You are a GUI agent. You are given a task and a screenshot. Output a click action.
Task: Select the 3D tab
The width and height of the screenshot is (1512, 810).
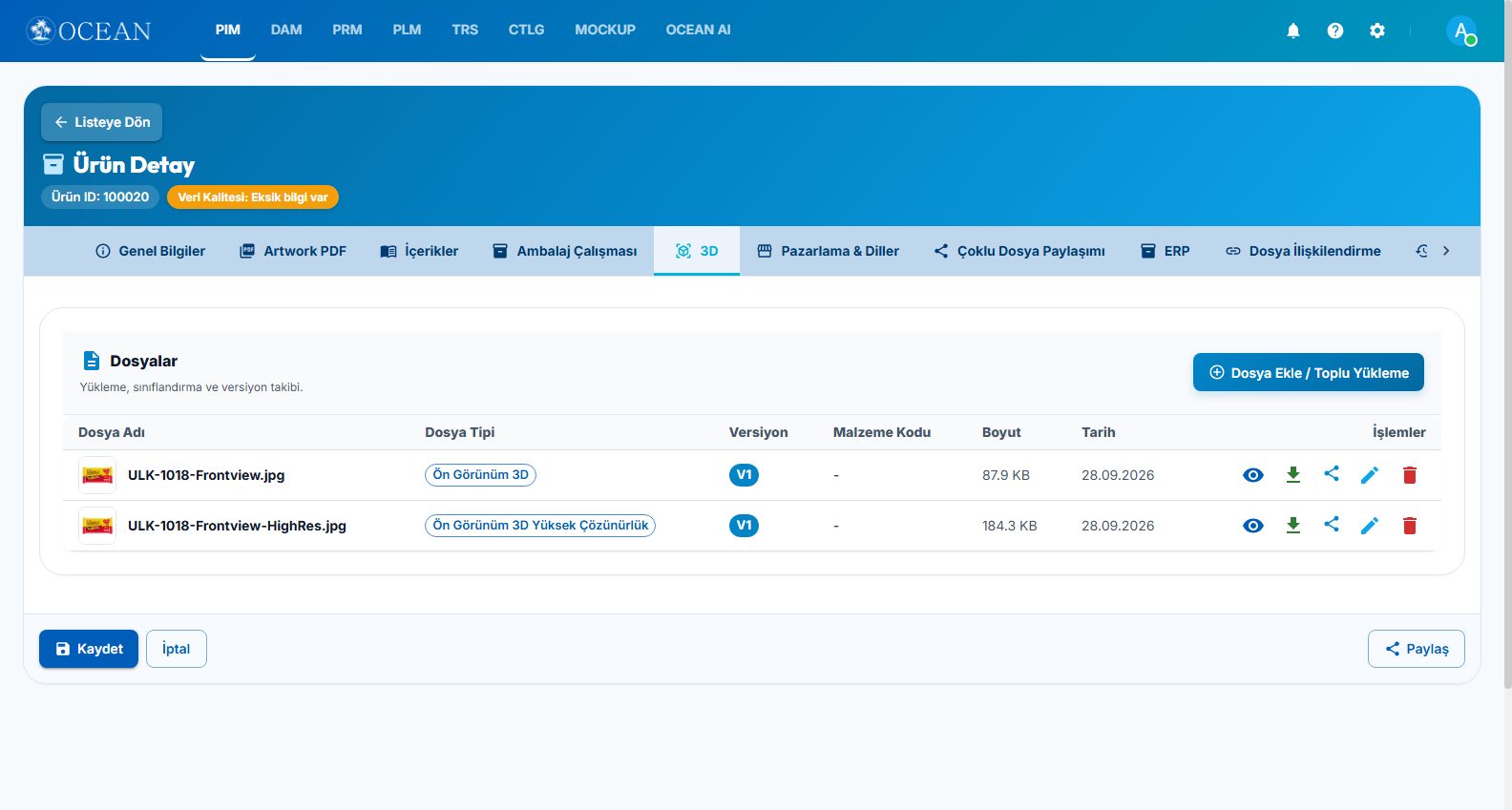697,251
